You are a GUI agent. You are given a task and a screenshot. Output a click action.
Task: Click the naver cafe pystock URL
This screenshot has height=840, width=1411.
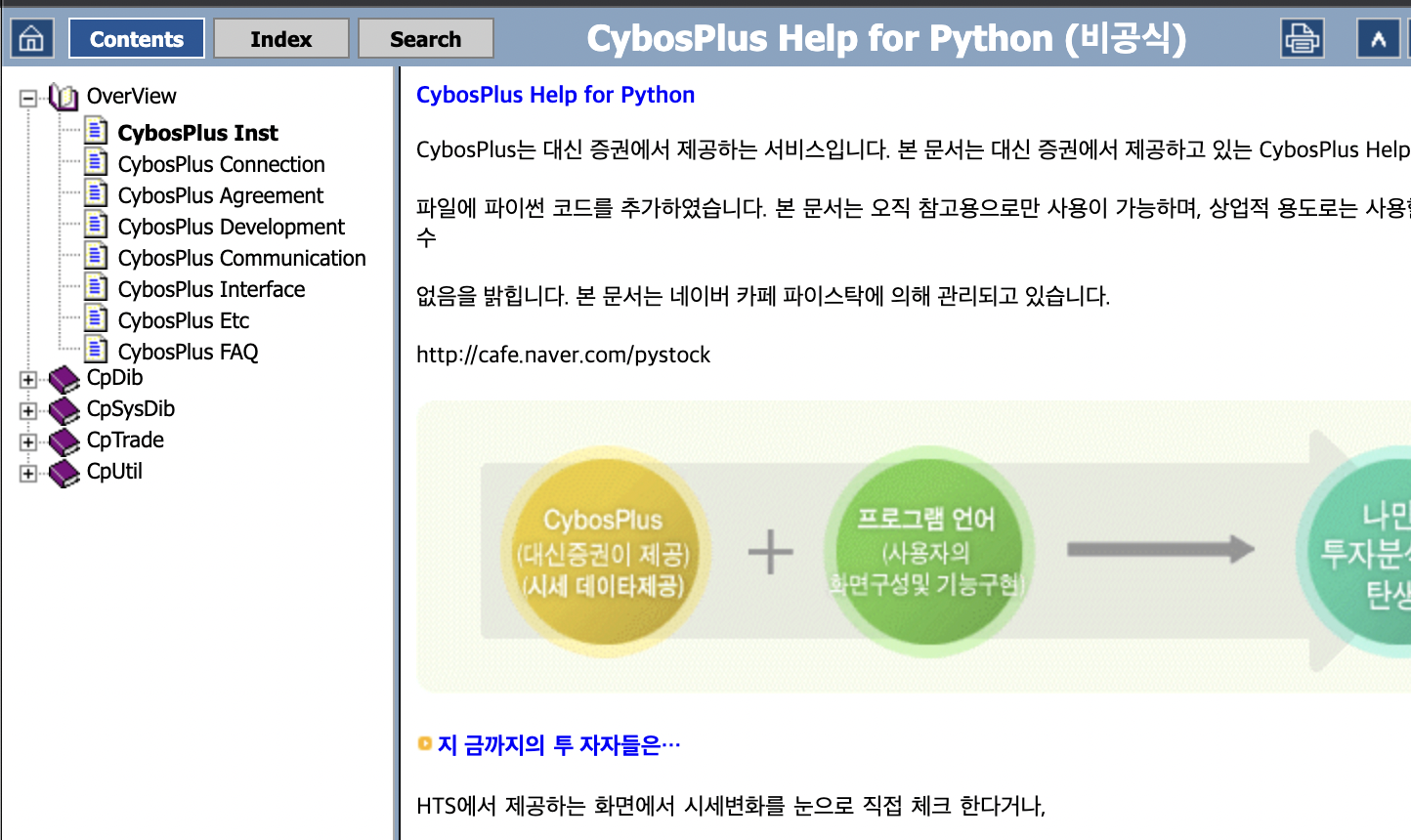tap(563, 354)
